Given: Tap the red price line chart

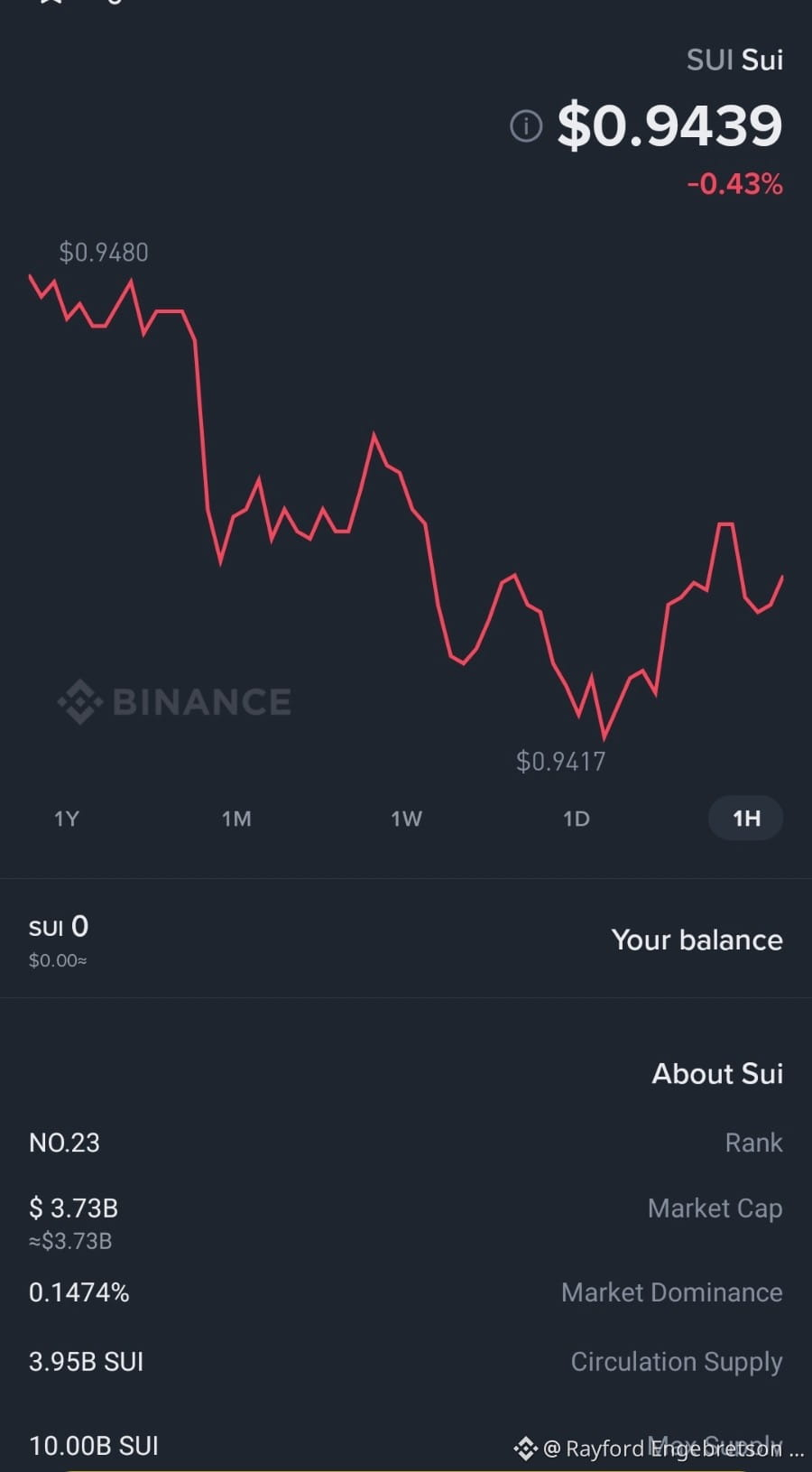Looking at the screenshot, I should click(406, 505).
